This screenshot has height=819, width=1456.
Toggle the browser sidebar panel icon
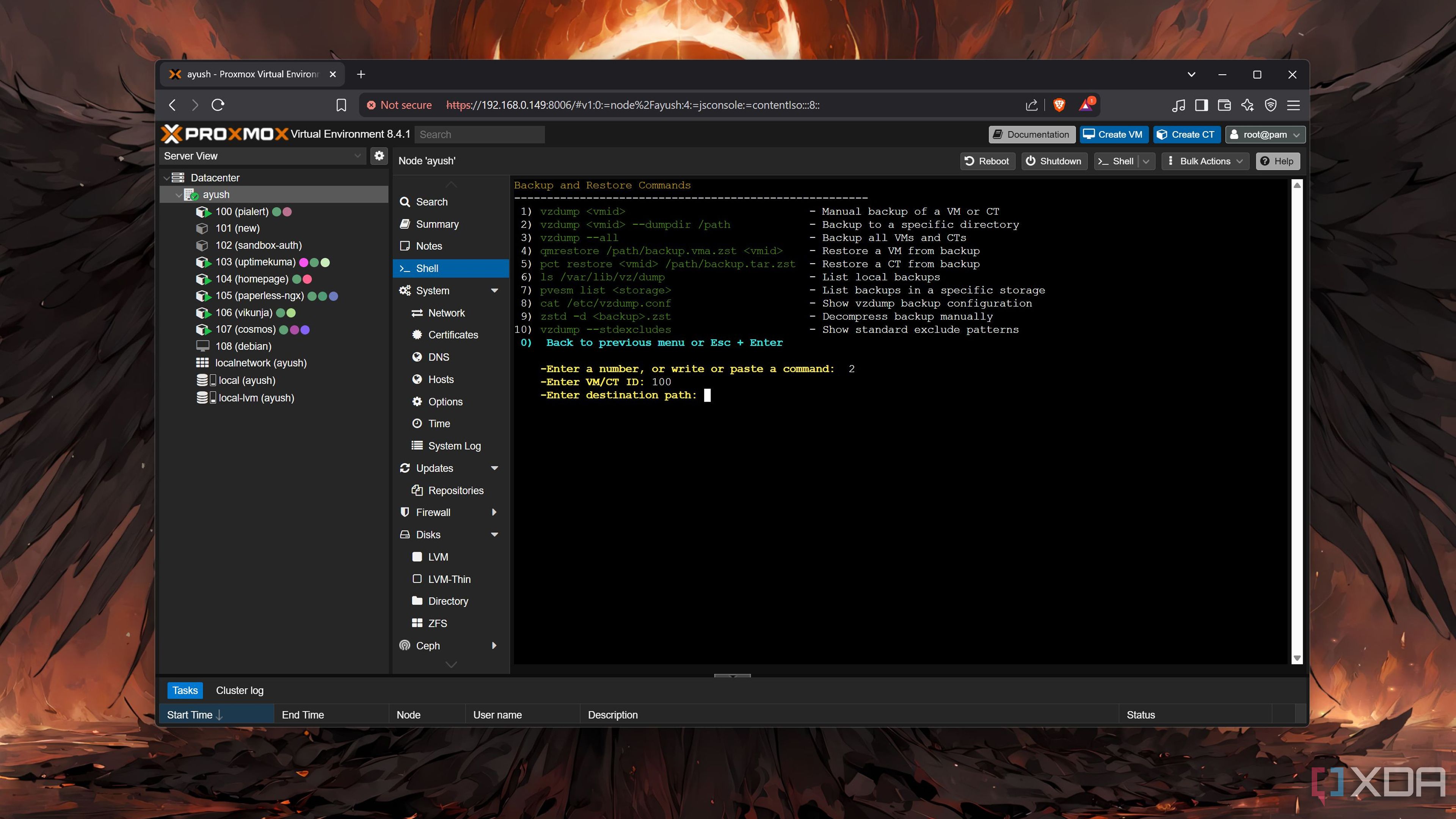pos(1202,105)
